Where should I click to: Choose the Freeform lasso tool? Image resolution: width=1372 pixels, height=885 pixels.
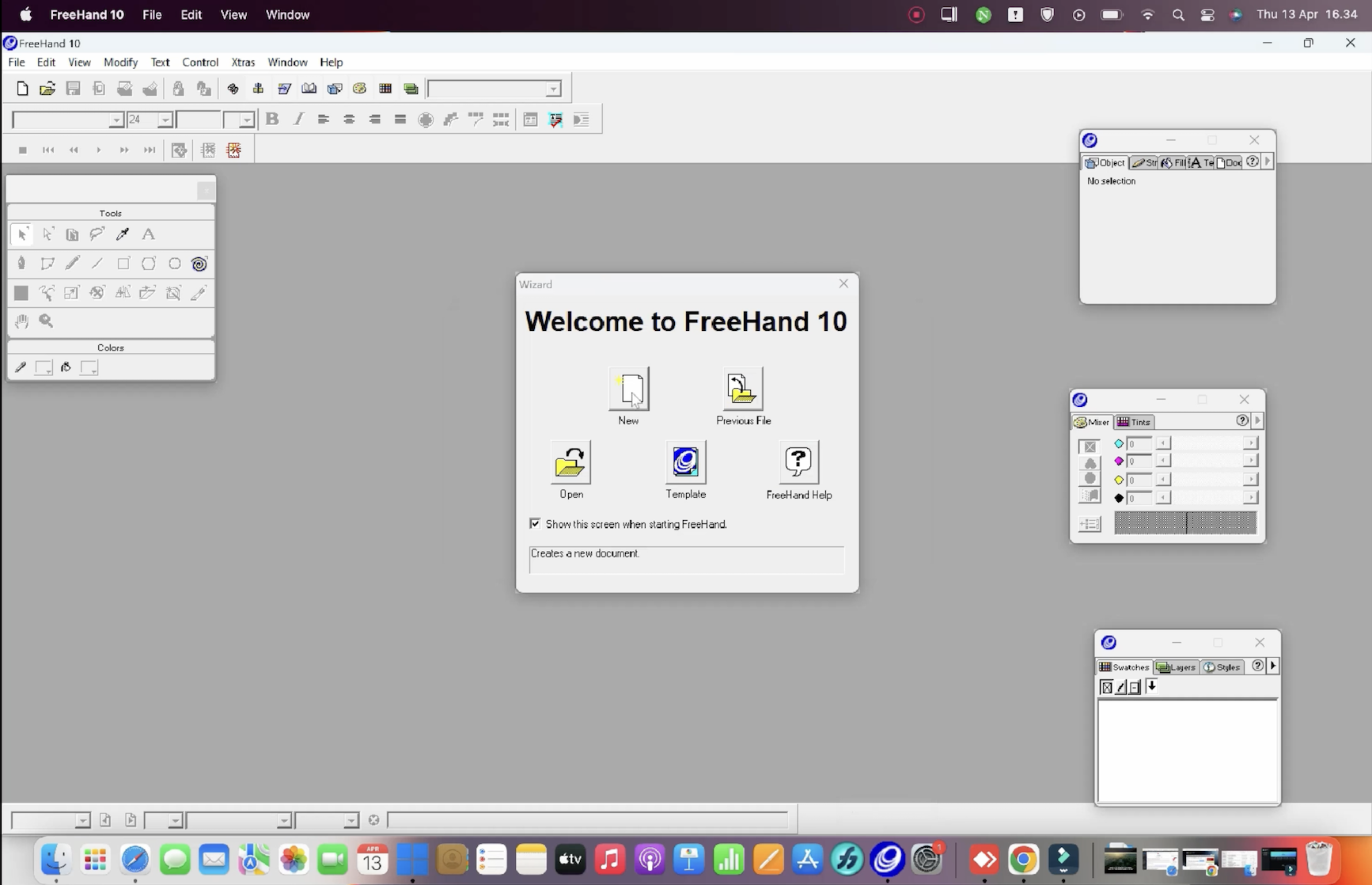point(97,234)
